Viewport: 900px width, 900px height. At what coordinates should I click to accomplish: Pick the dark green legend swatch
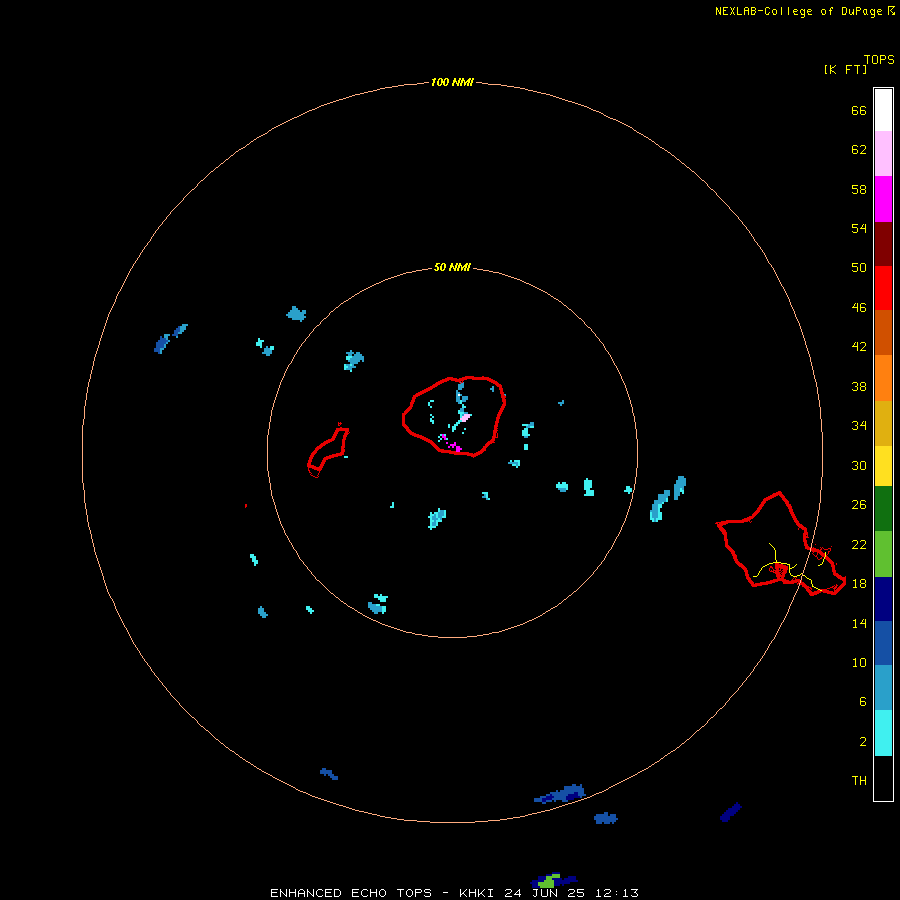(883, 508)
